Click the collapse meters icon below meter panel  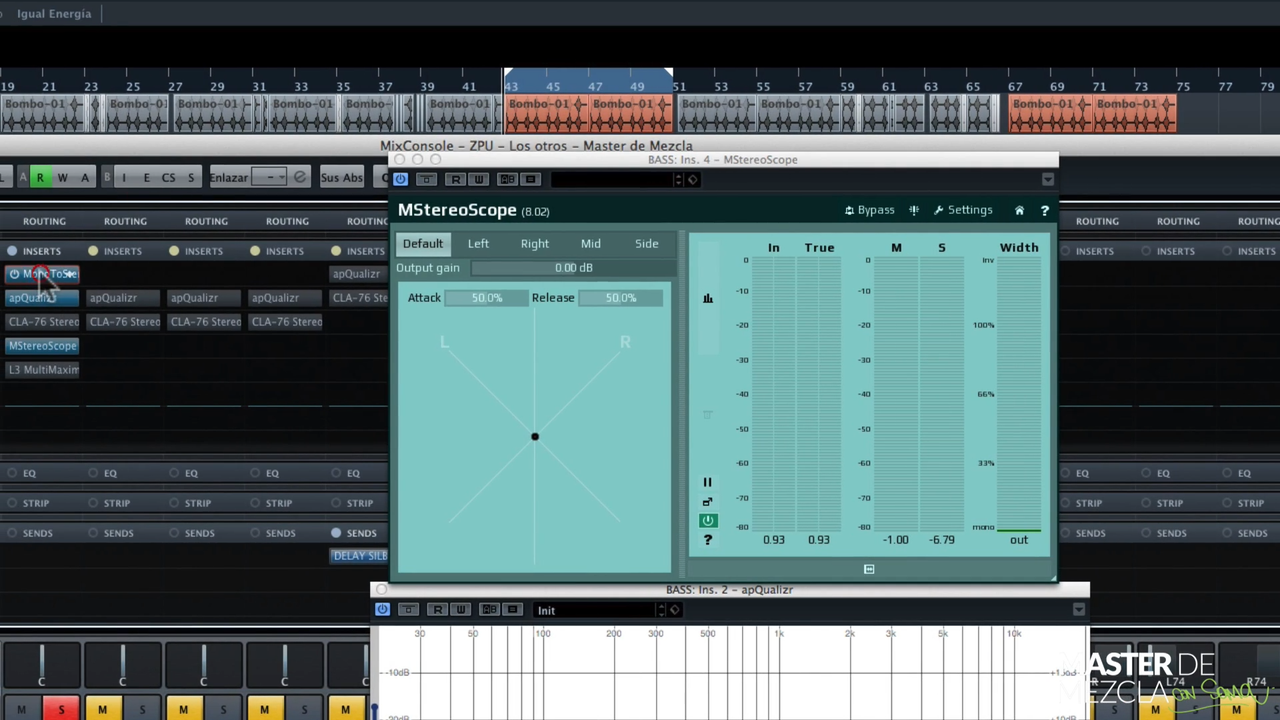[x=869, y=569]
